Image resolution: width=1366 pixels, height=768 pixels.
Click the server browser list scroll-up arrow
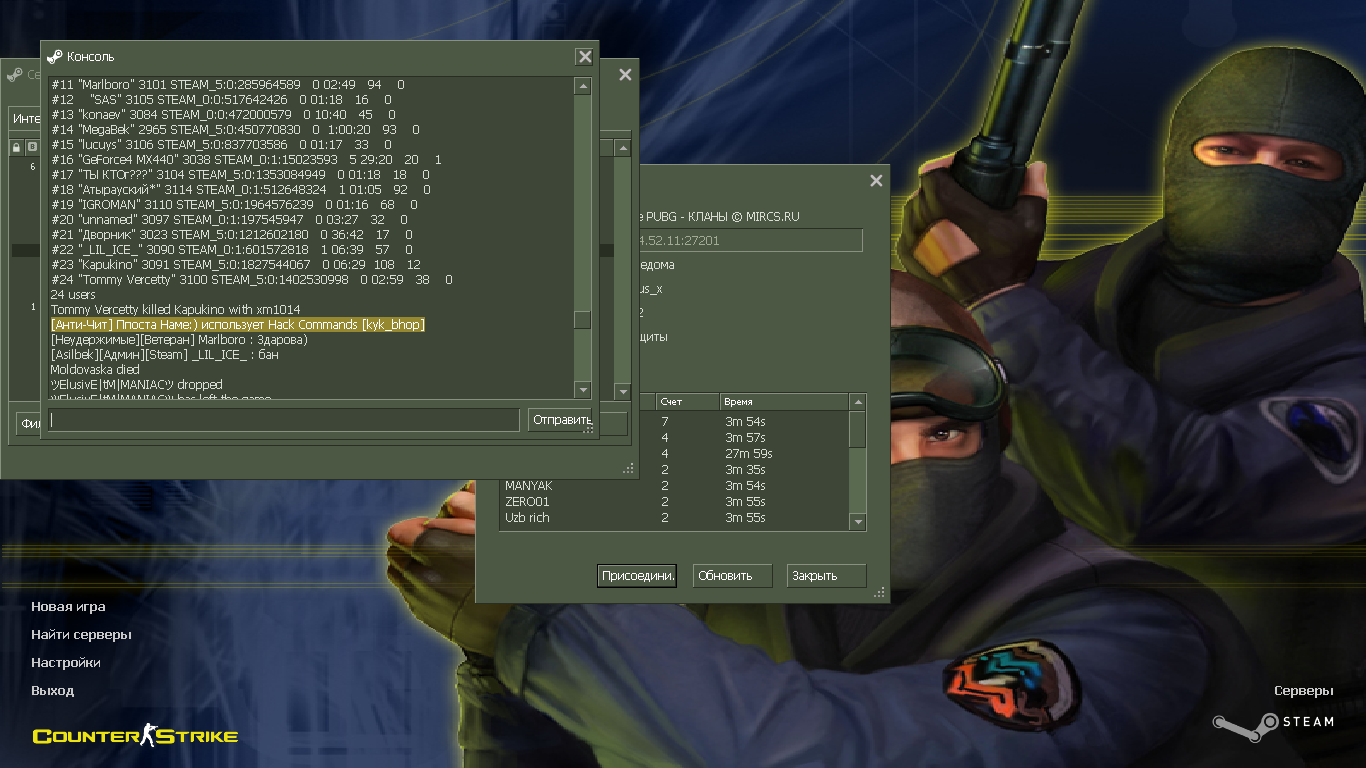(622, 148)
